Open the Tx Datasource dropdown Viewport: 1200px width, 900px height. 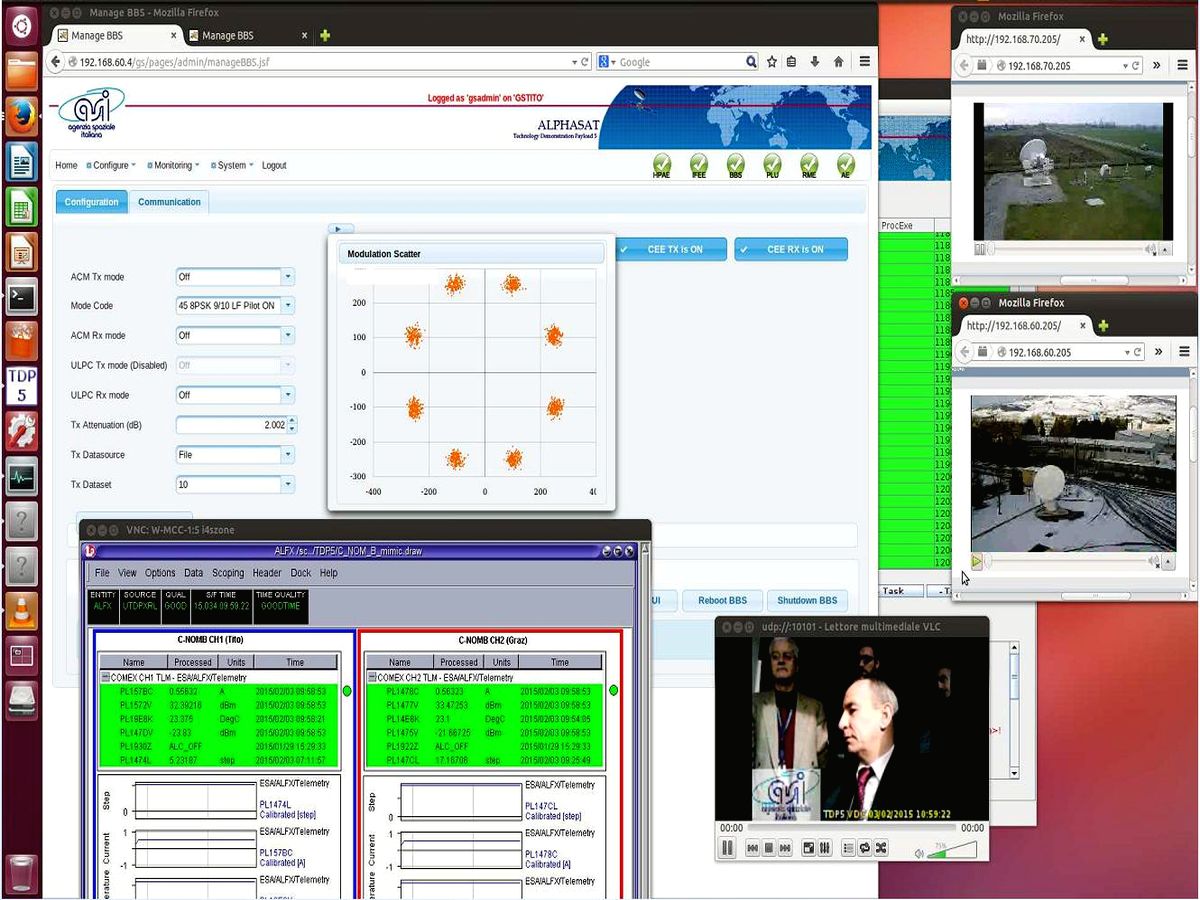pyautogui.click(x=288, y=455)
